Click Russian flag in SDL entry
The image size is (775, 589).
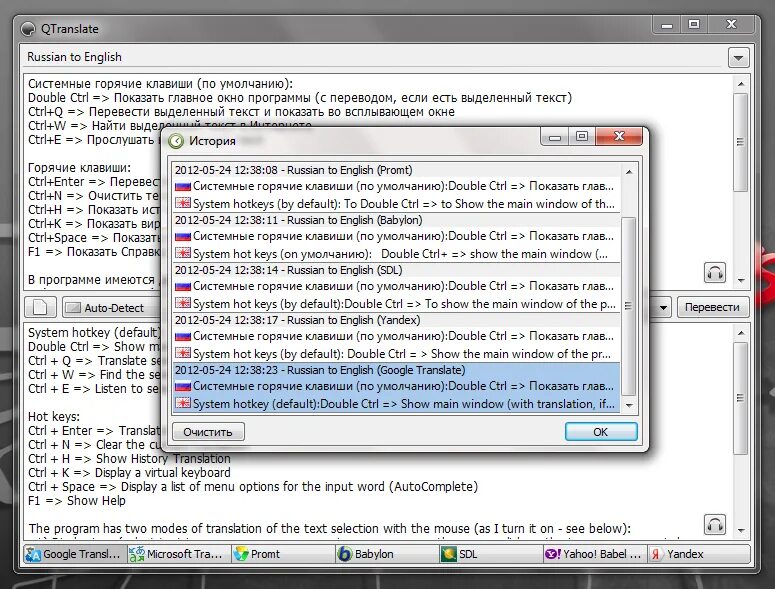click(x=183, y=287)
